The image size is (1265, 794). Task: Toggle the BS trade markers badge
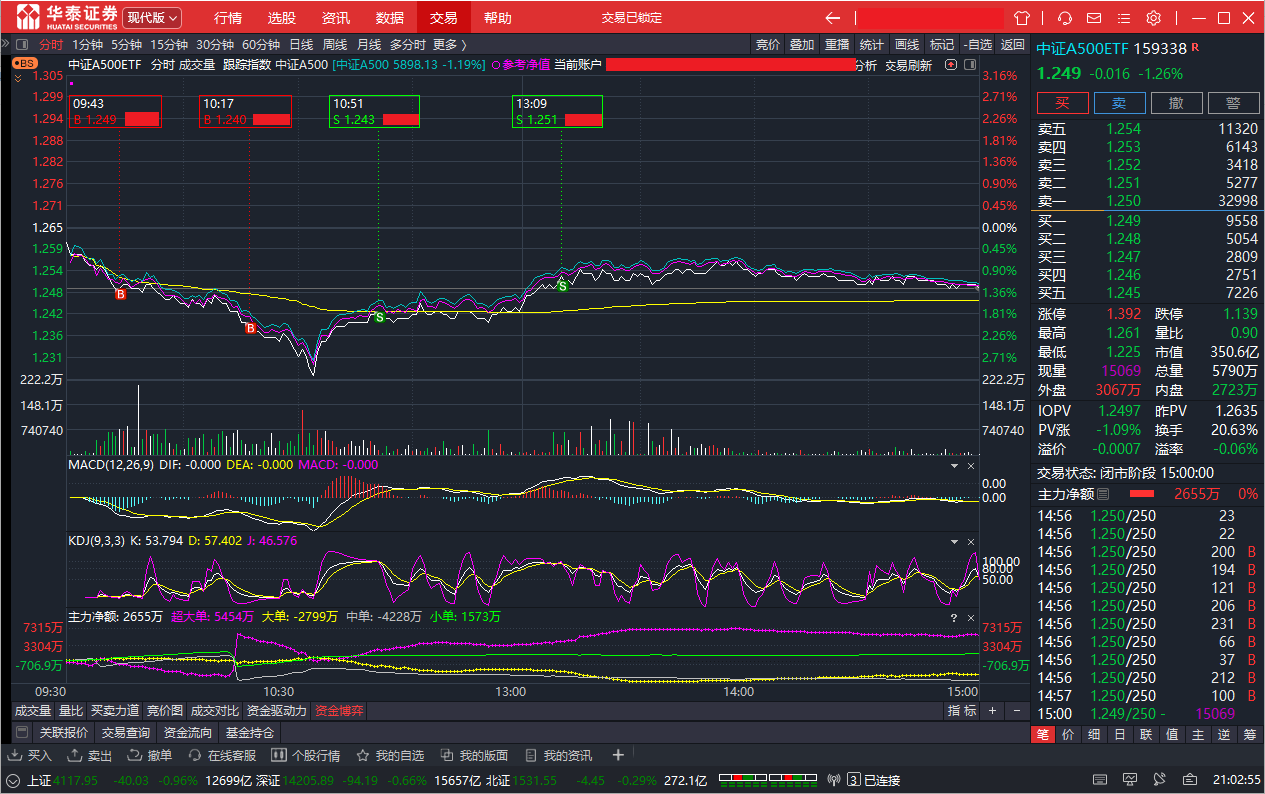click(24, 63)
